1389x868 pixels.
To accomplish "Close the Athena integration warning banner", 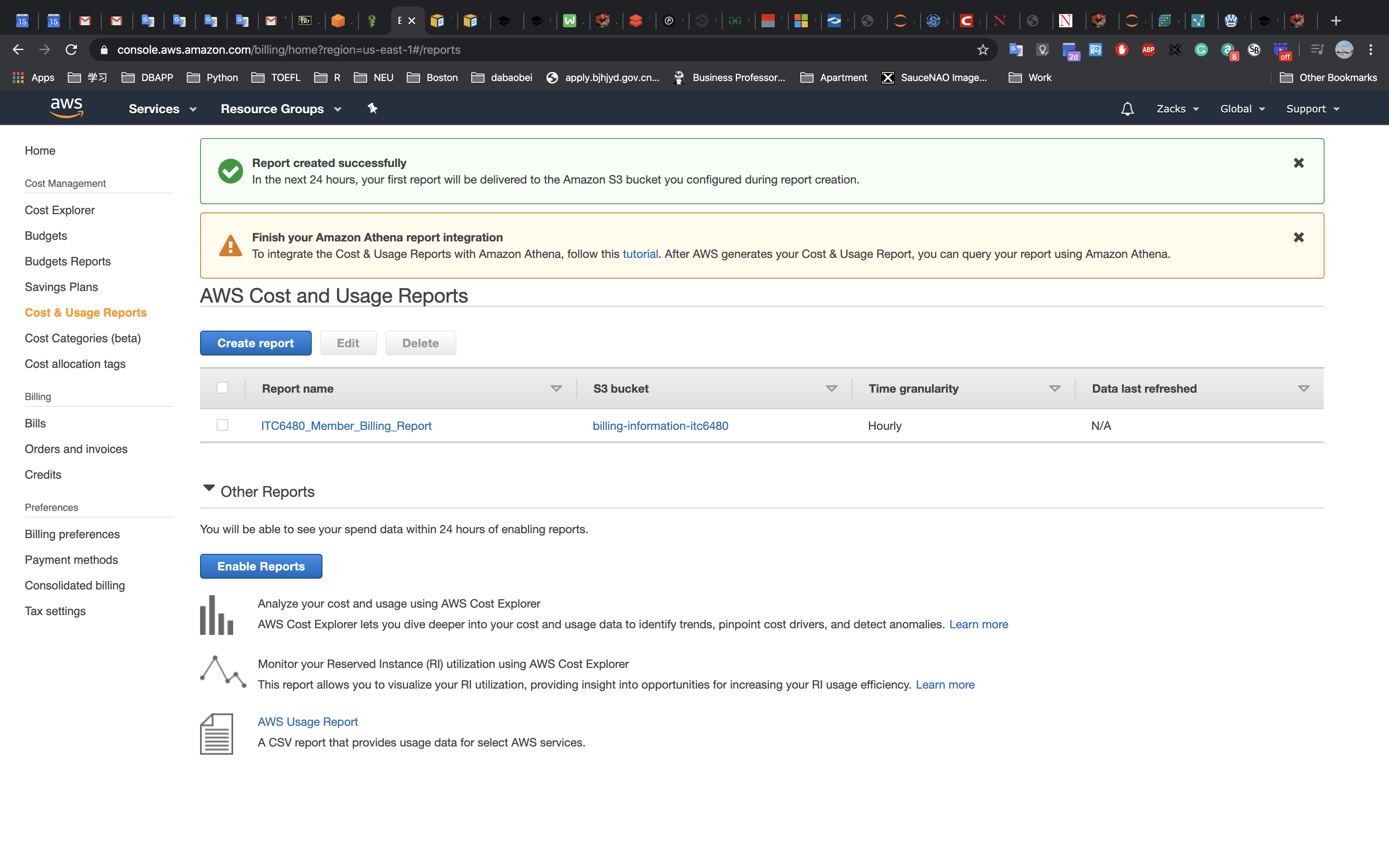I will pyautogui.click(x=1298, y=237).
